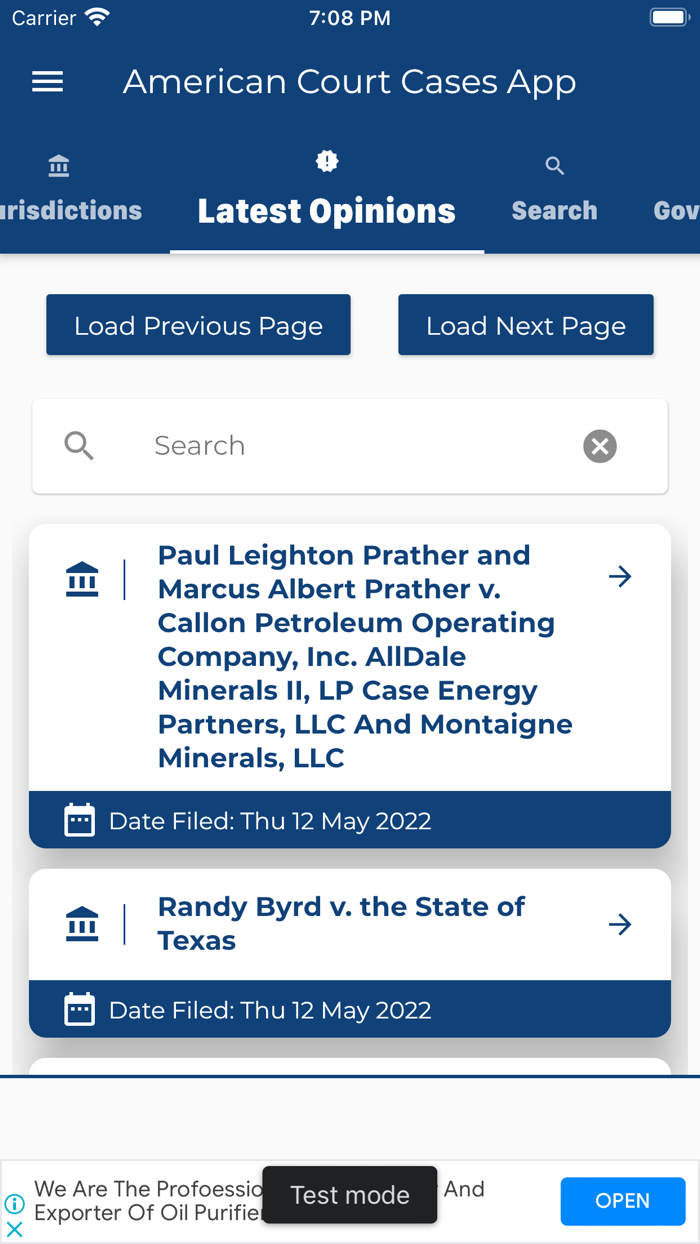The width and height of the screenshot is (700, 1244).
Task: Switch to the Search tab
Action: coord(554,210)
